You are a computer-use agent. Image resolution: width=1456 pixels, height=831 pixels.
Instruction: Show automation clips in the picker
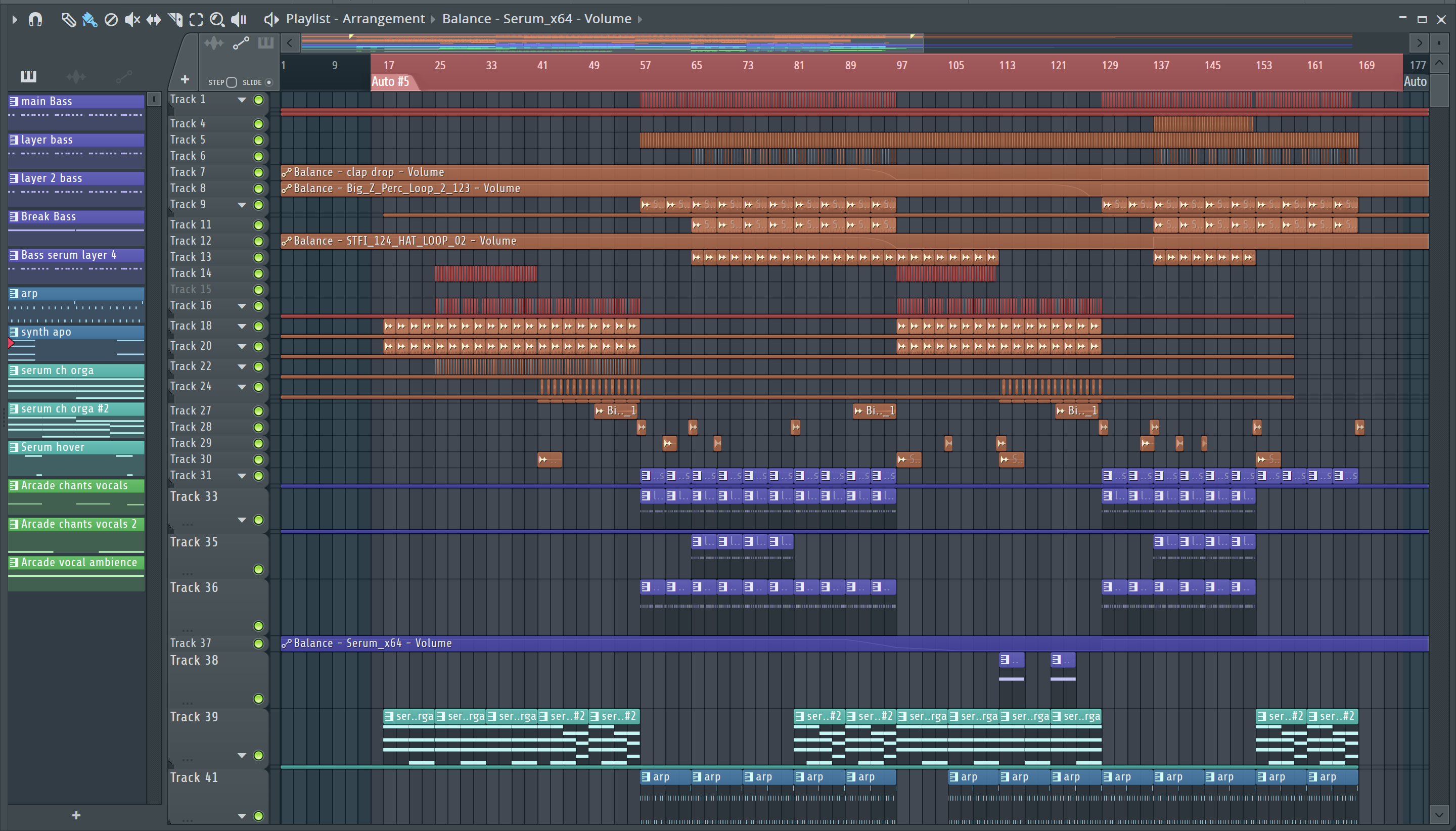[241, 43]
